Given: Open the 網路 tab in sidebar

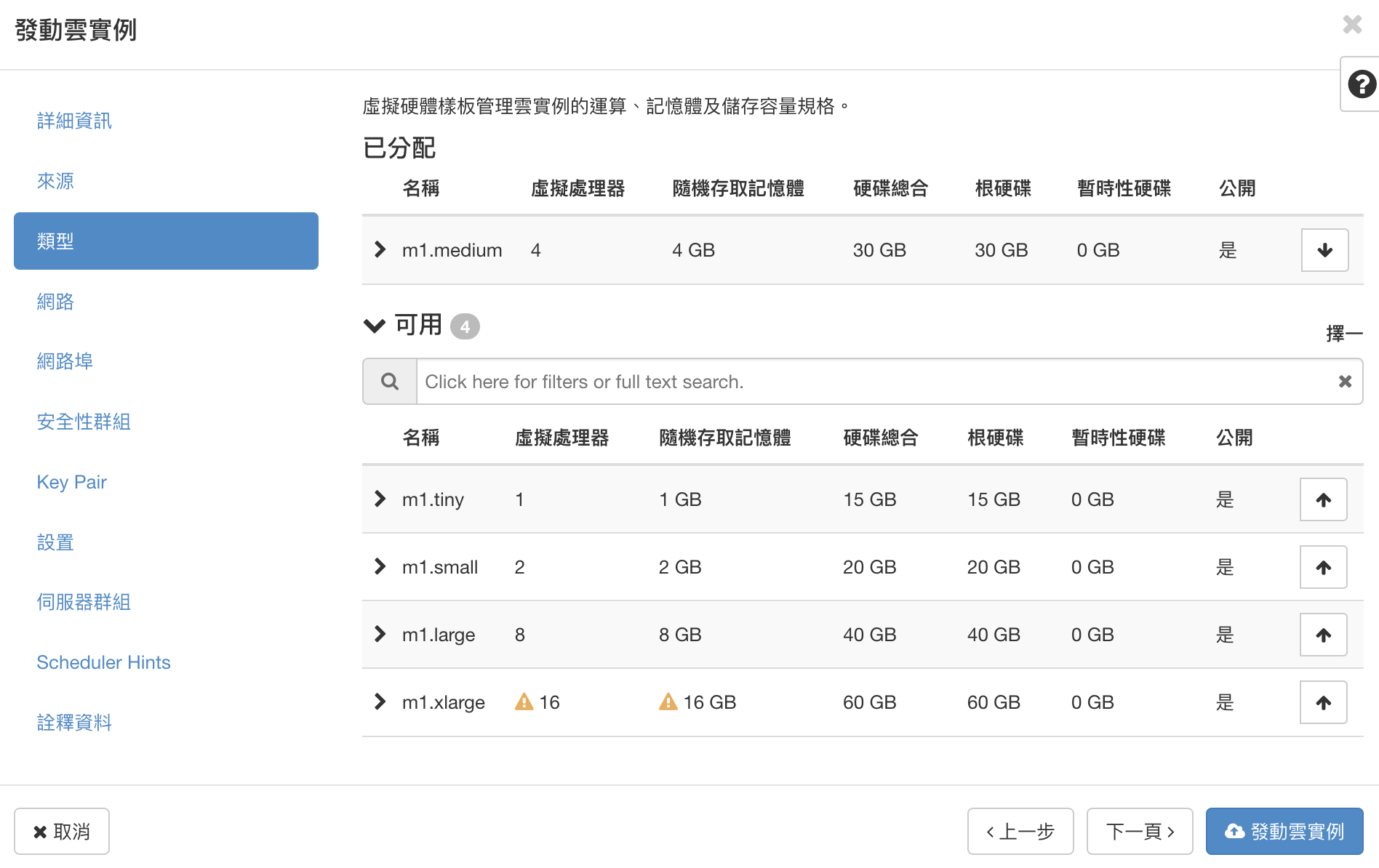Looking at the screenshot, I should (x=55, y=301).
